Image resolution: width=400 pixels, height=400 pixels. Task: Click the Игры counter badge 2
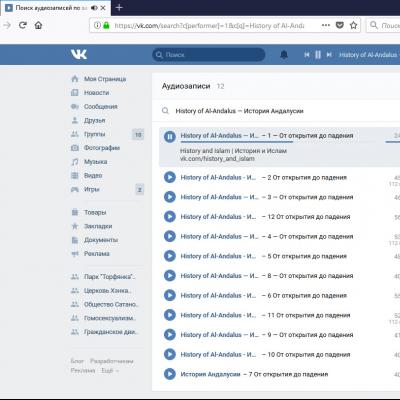coord(140,190)
